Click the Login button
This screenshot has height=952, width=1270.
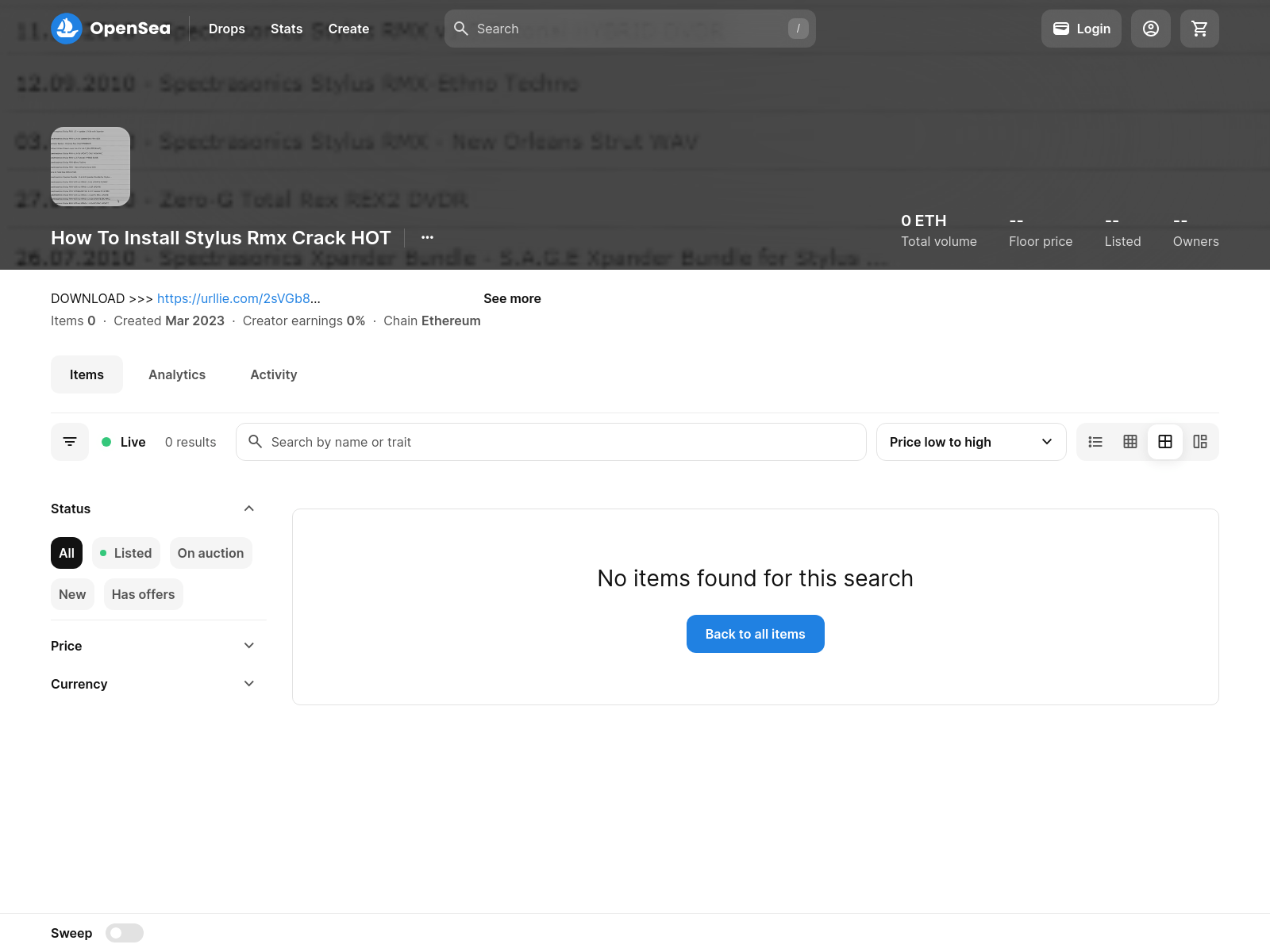[1081, 29]
